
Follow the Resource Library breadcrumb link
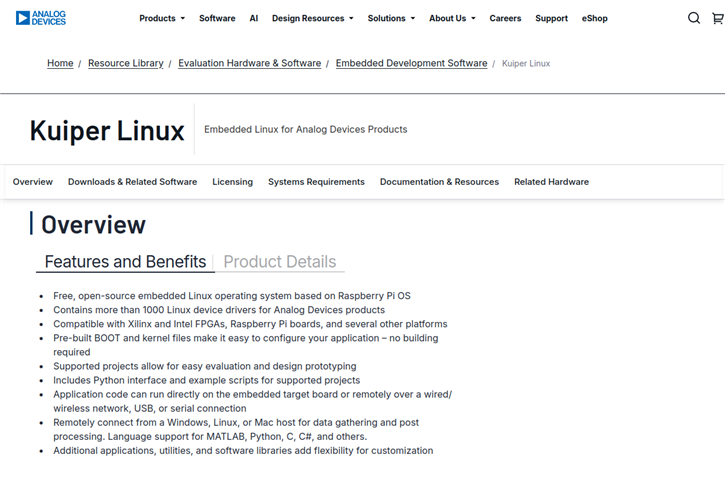[126, 63]
